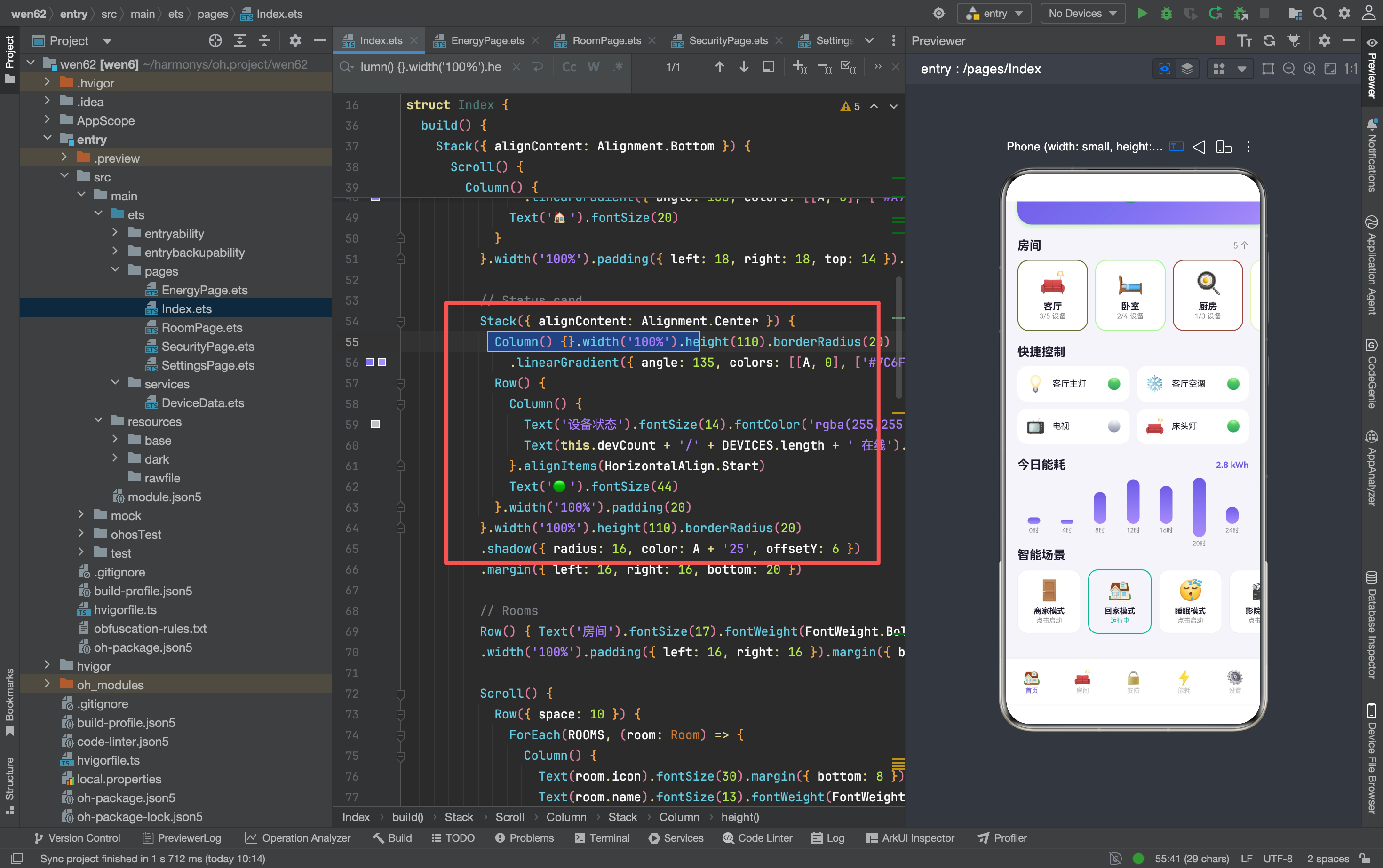Expand the oh_modules folder
The image size is (1383, 868).
point(47,684)
